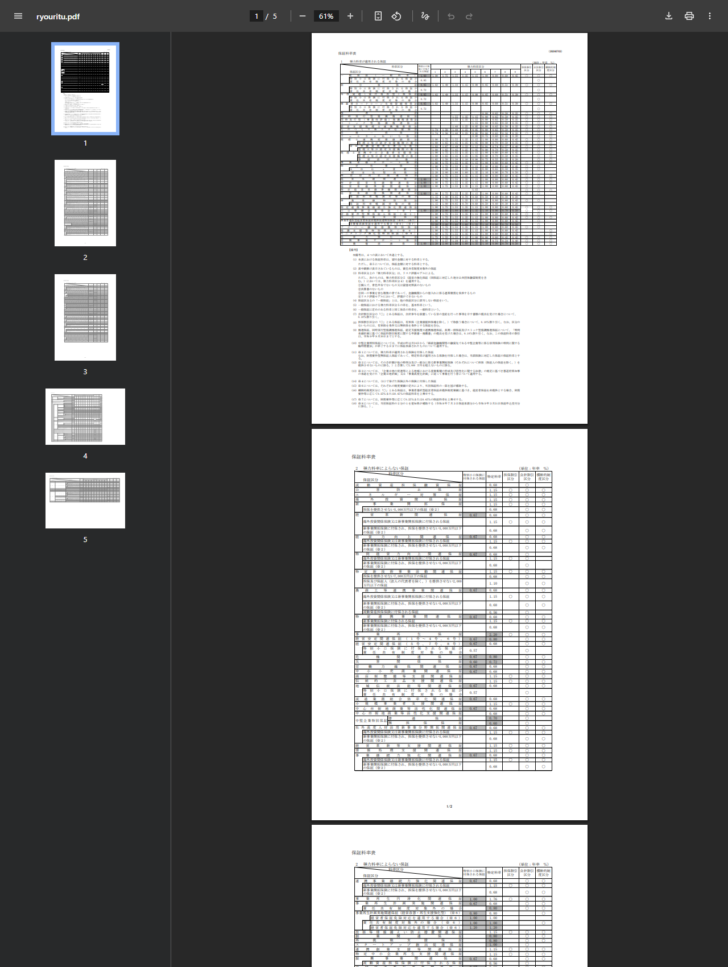Click the undo arrow
Screen dimensions: 728x967
[451, 16]
